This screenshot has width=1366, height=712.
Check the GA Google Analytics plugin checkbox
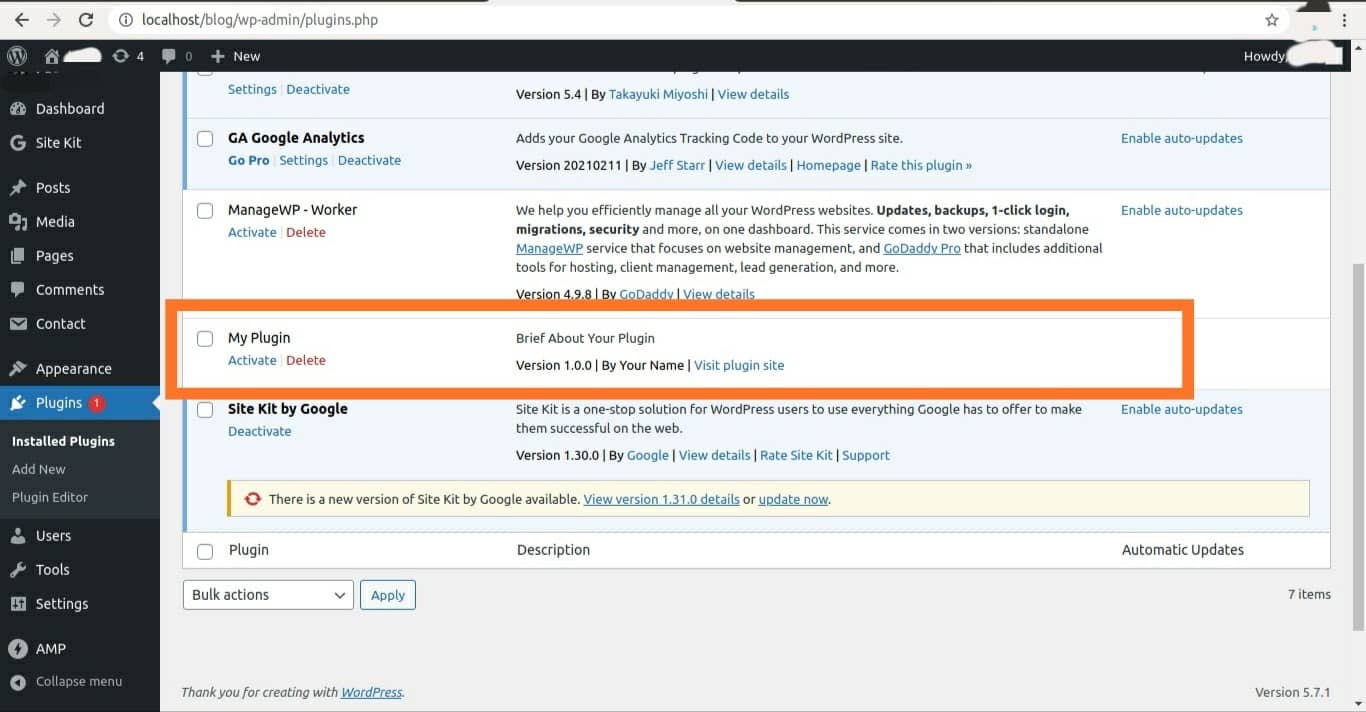click(205, 138)
